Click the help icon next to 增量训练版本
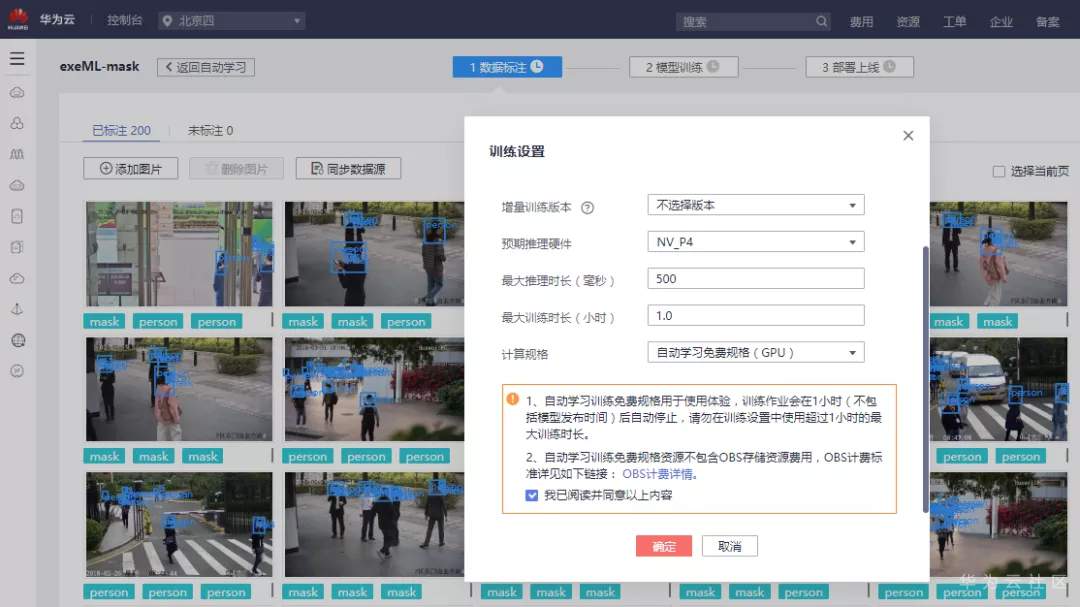 (587, 207)
